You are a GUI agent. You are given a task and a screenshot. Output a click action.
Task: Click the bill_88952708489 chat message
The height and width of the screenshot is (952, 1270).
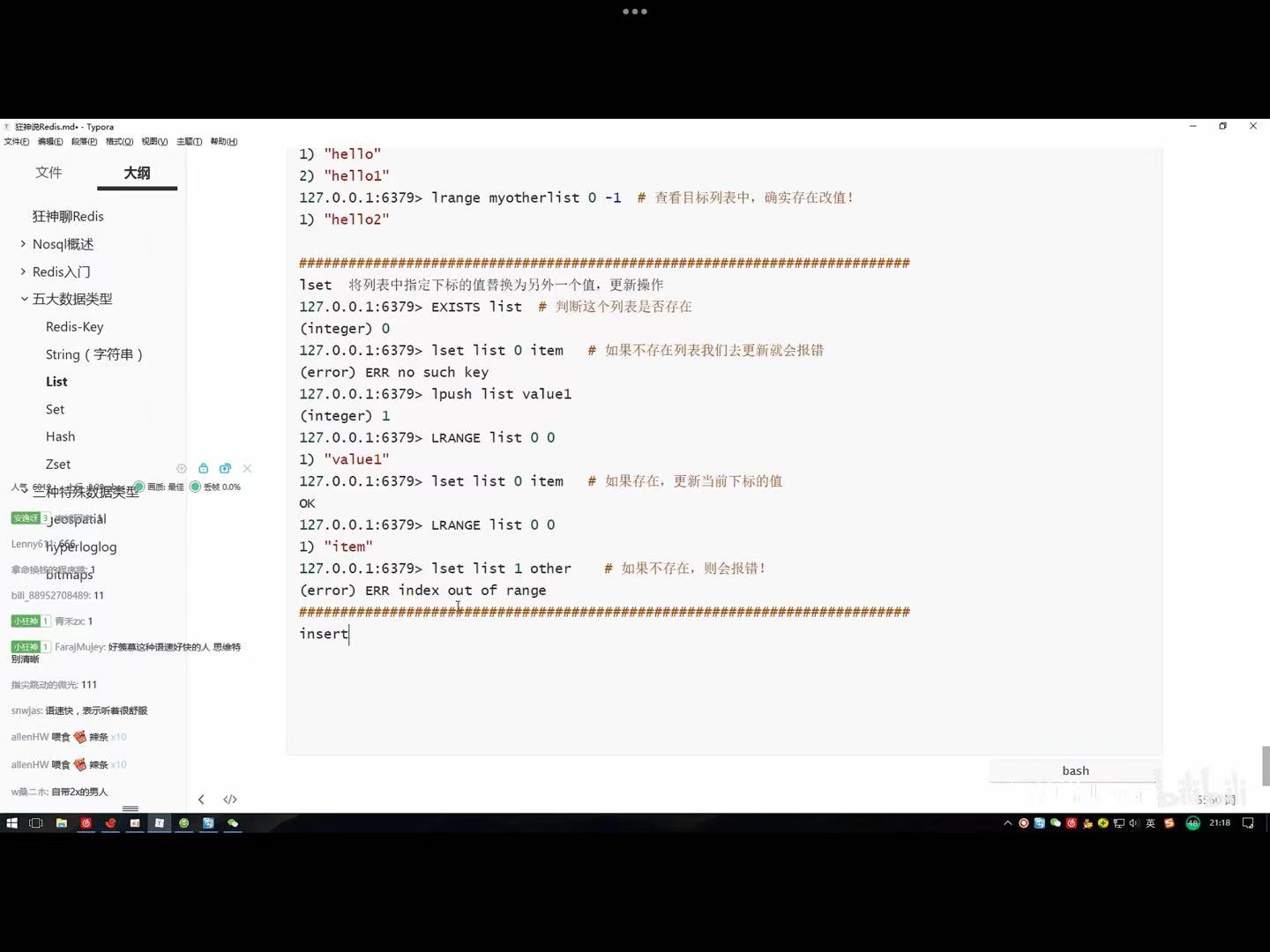pos(57,595)
